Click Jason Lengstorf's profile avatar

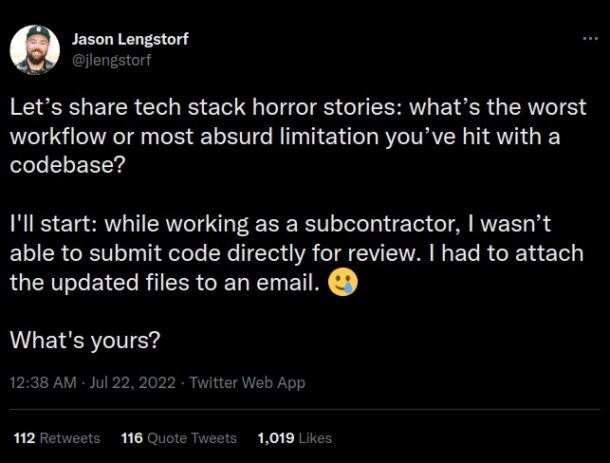[35, 49]
